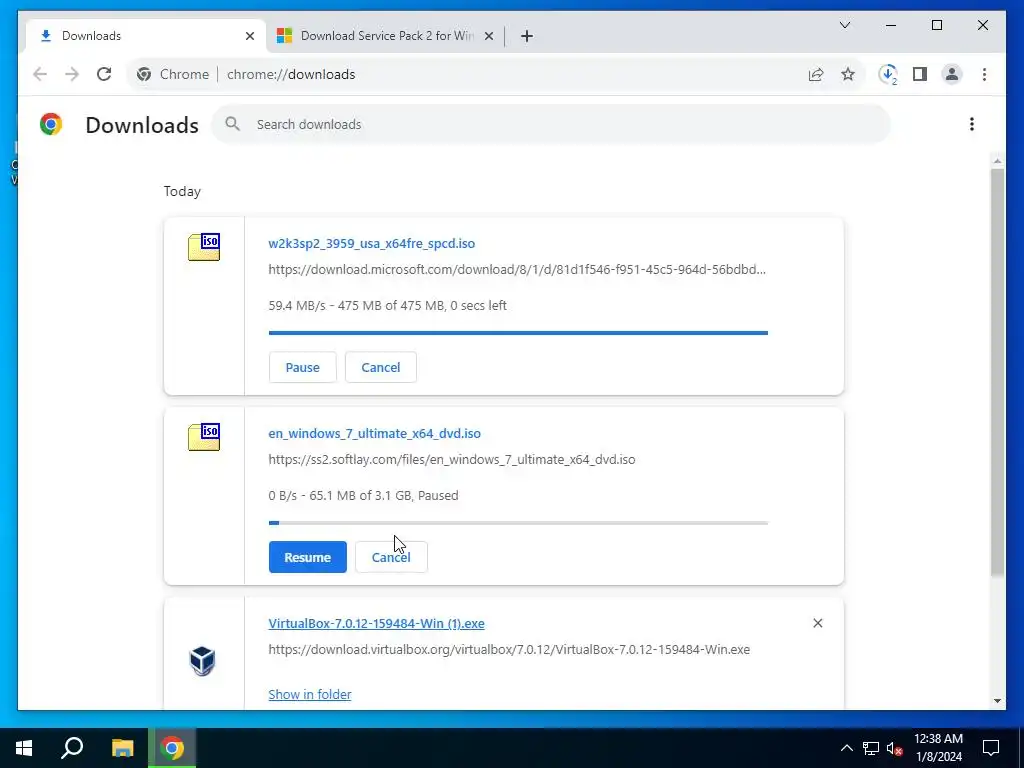1024x768 pixels.
Task: Click the Chrome site info icon in address bar
Action: [144, 74]
